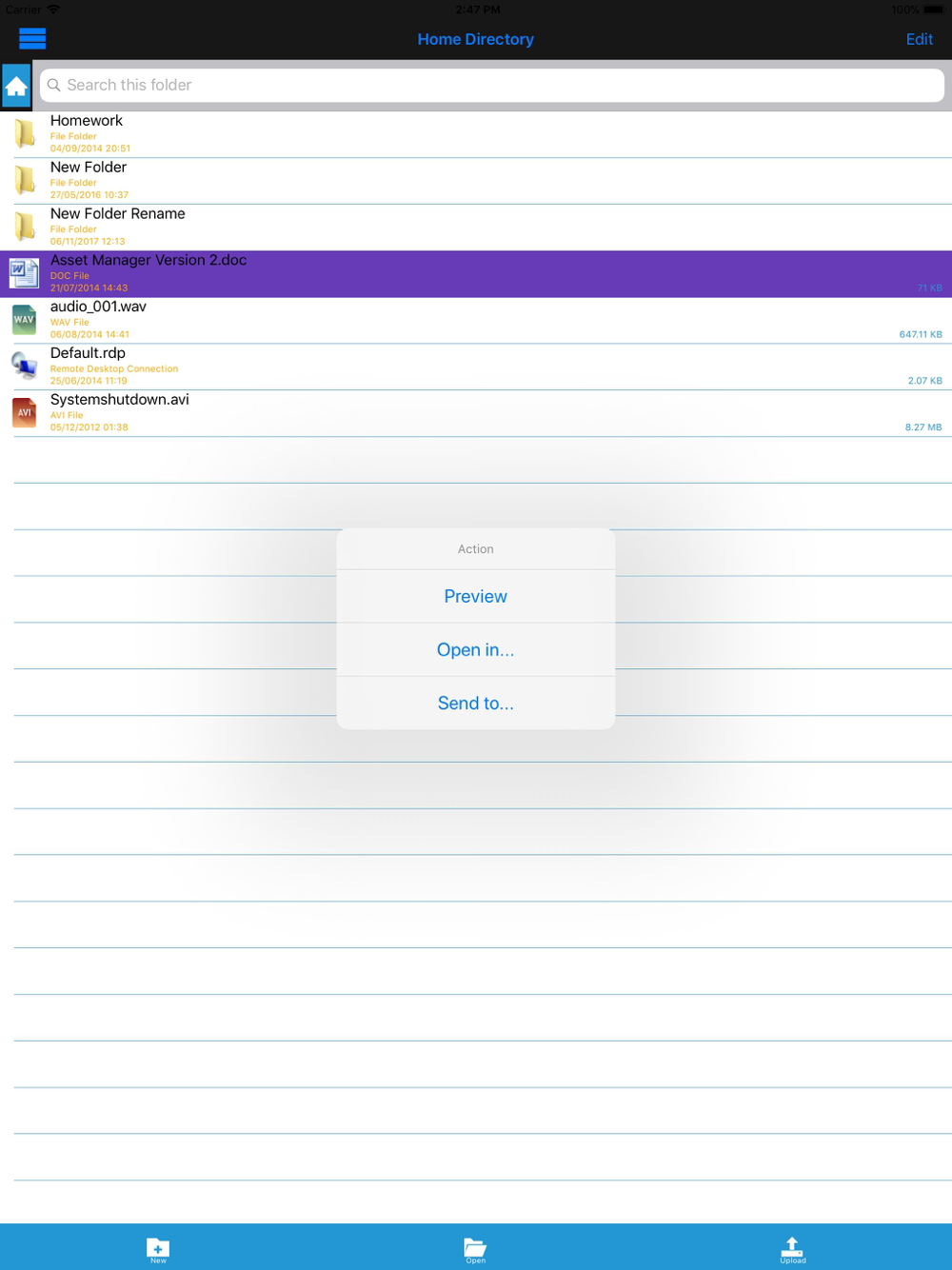Click the 05/12/2012 01:38 date
Image resolution: width=952 pixels, height=1270 pixels.
[x=89, y=427]
